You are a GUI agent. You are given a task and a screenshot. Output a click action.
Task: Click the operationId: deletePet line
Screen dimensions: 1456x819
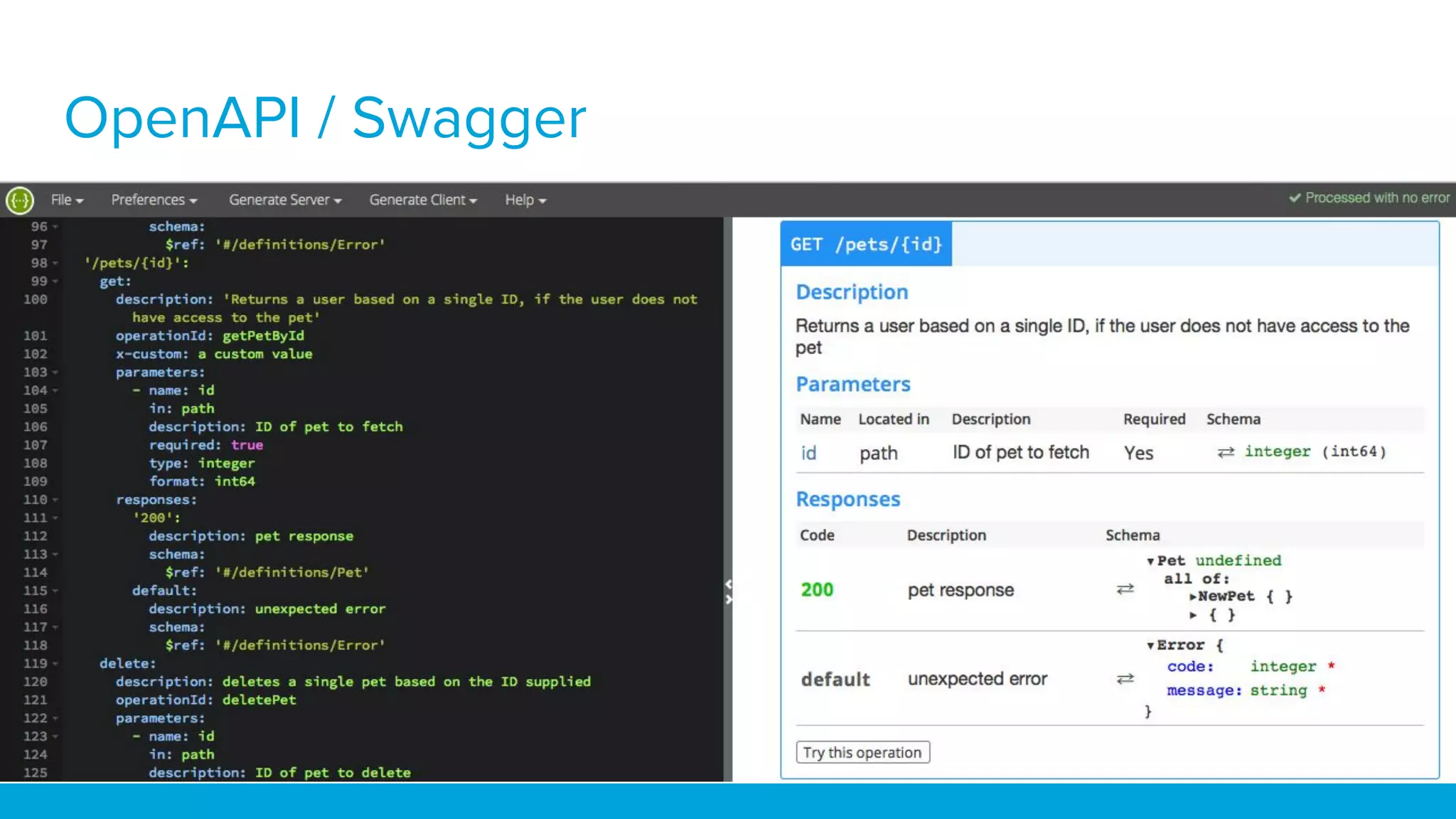[x=206, y=700]
